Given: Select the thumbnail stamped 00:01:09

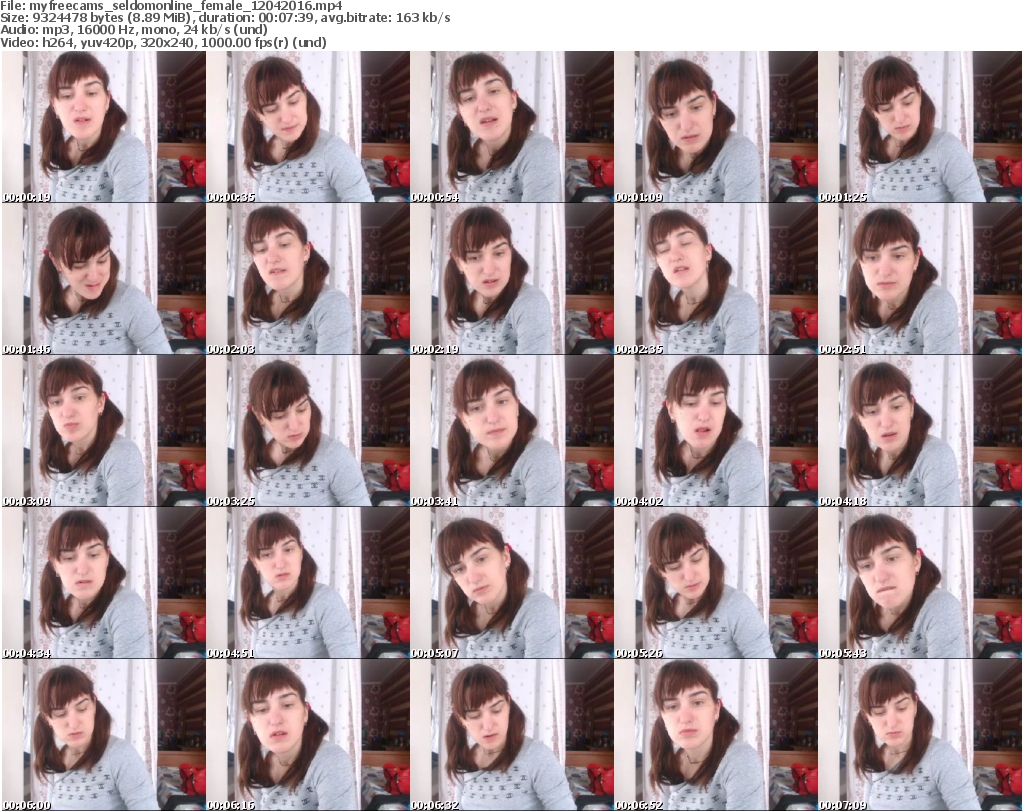Looking at the screenshot, I should tap(716, 127).
